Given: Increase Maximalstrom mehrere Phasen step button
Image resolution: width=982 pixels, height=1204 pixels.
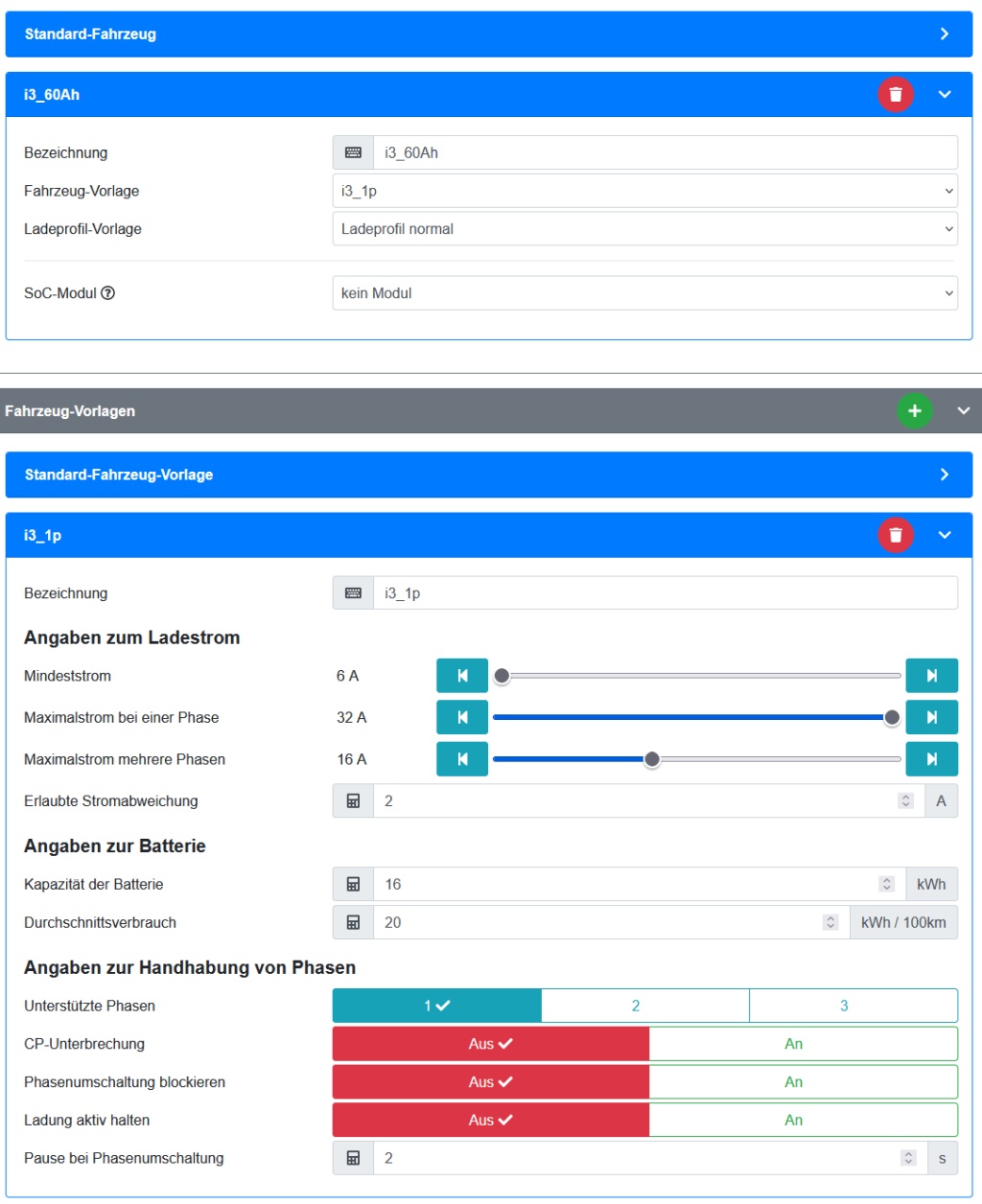Looking at the screenshot, I should pos(932,759).
